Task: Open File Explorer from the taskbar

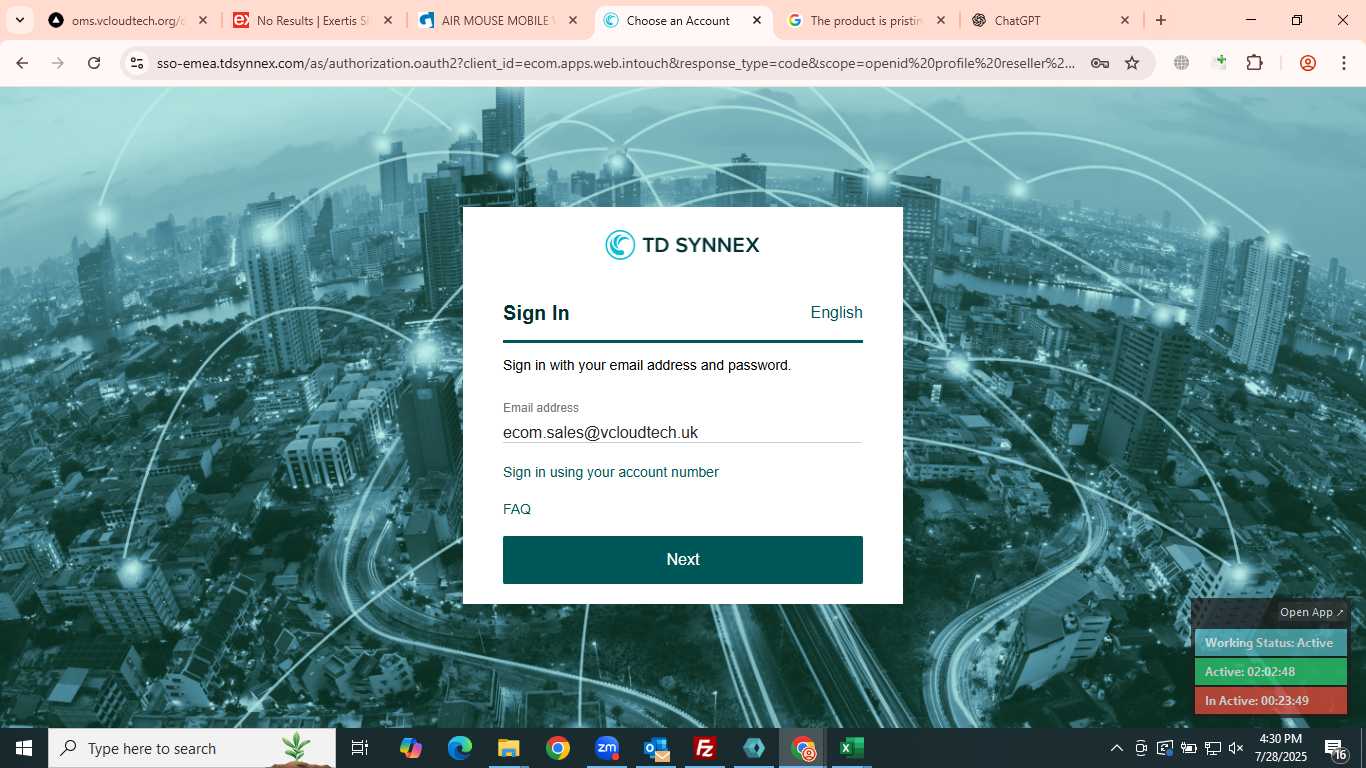Action: point(509,748)
